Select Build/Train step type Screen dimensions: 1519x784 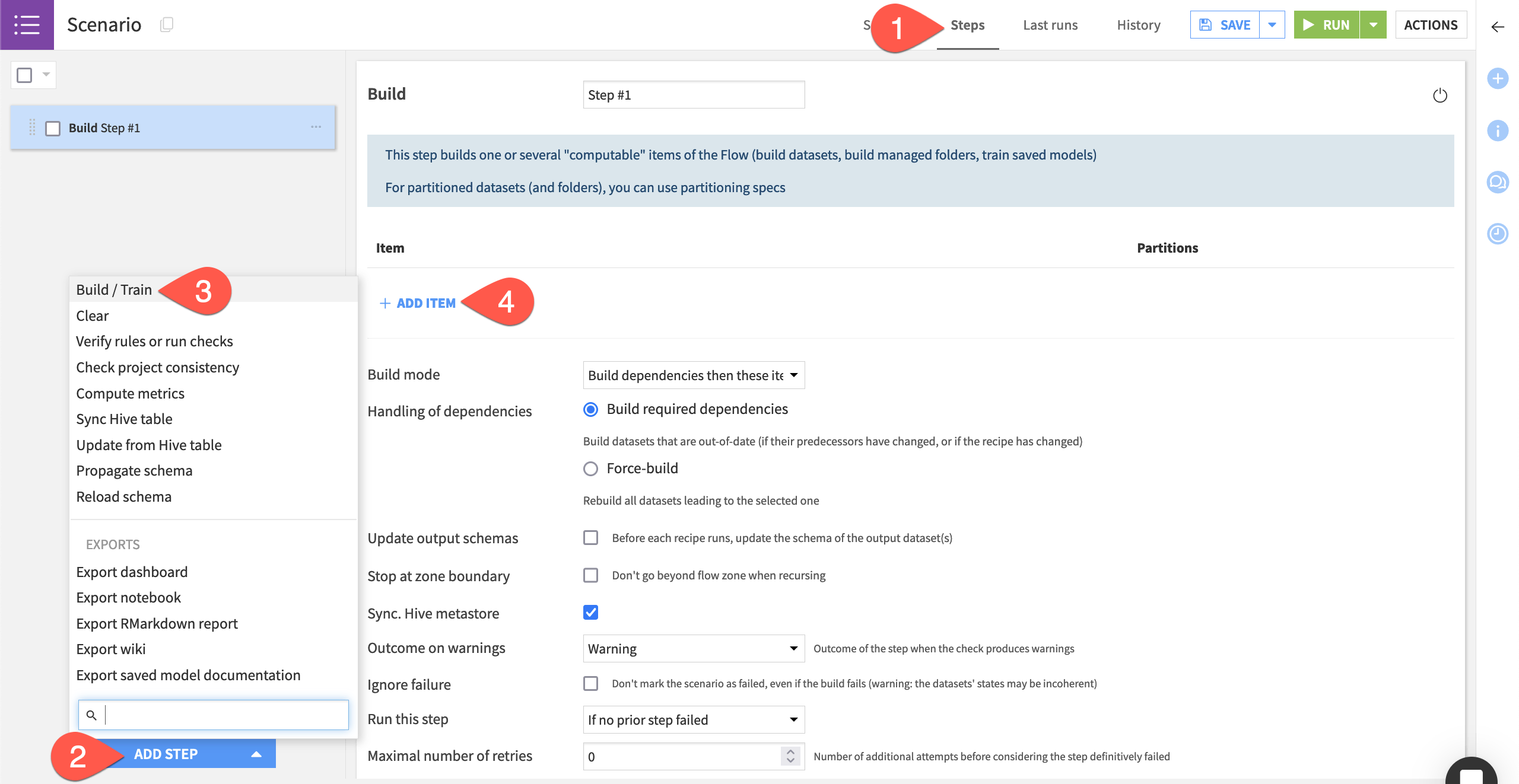click(113, 289)
